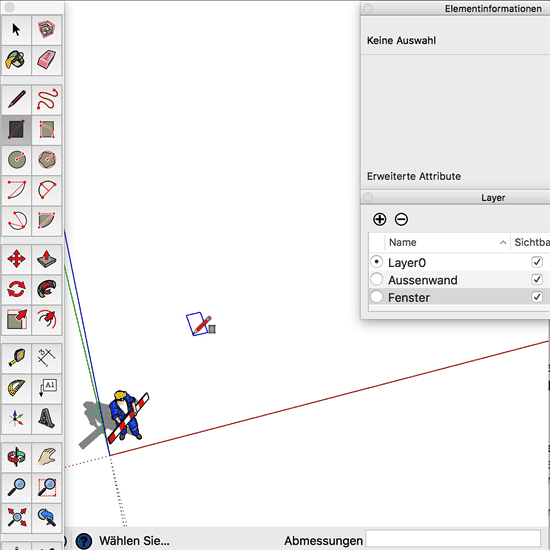Select the Layer0 name in the list
The width and height of the screenshot is (550, 550).
pos(407,263)
